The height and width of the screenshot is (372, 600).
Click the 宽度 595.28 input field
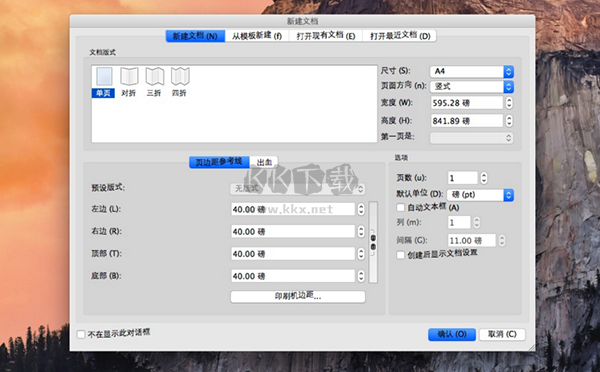coord(466,103)
